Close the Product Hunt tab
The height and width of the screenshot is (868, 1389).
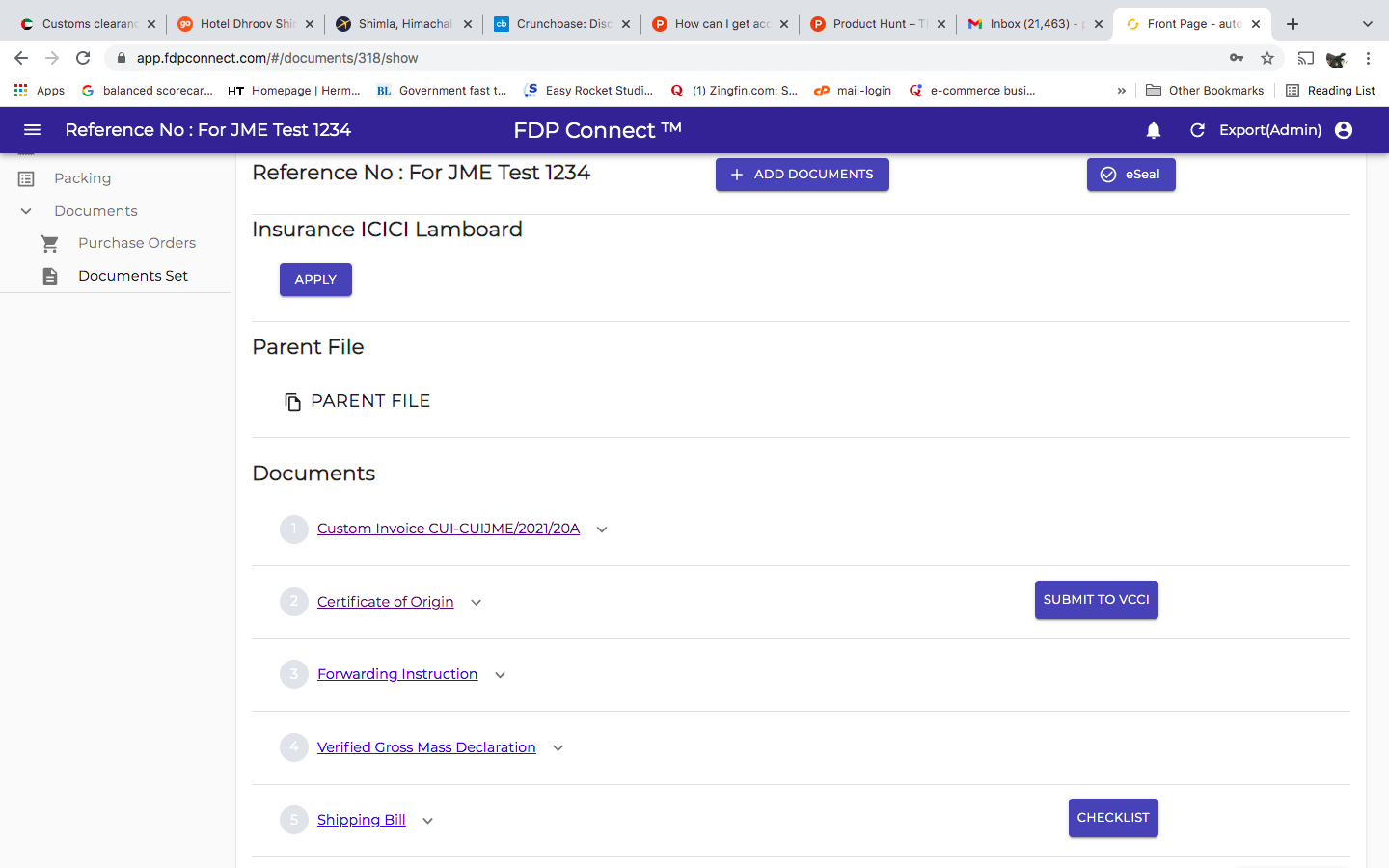pyautogui.click(x=941, y=24)
